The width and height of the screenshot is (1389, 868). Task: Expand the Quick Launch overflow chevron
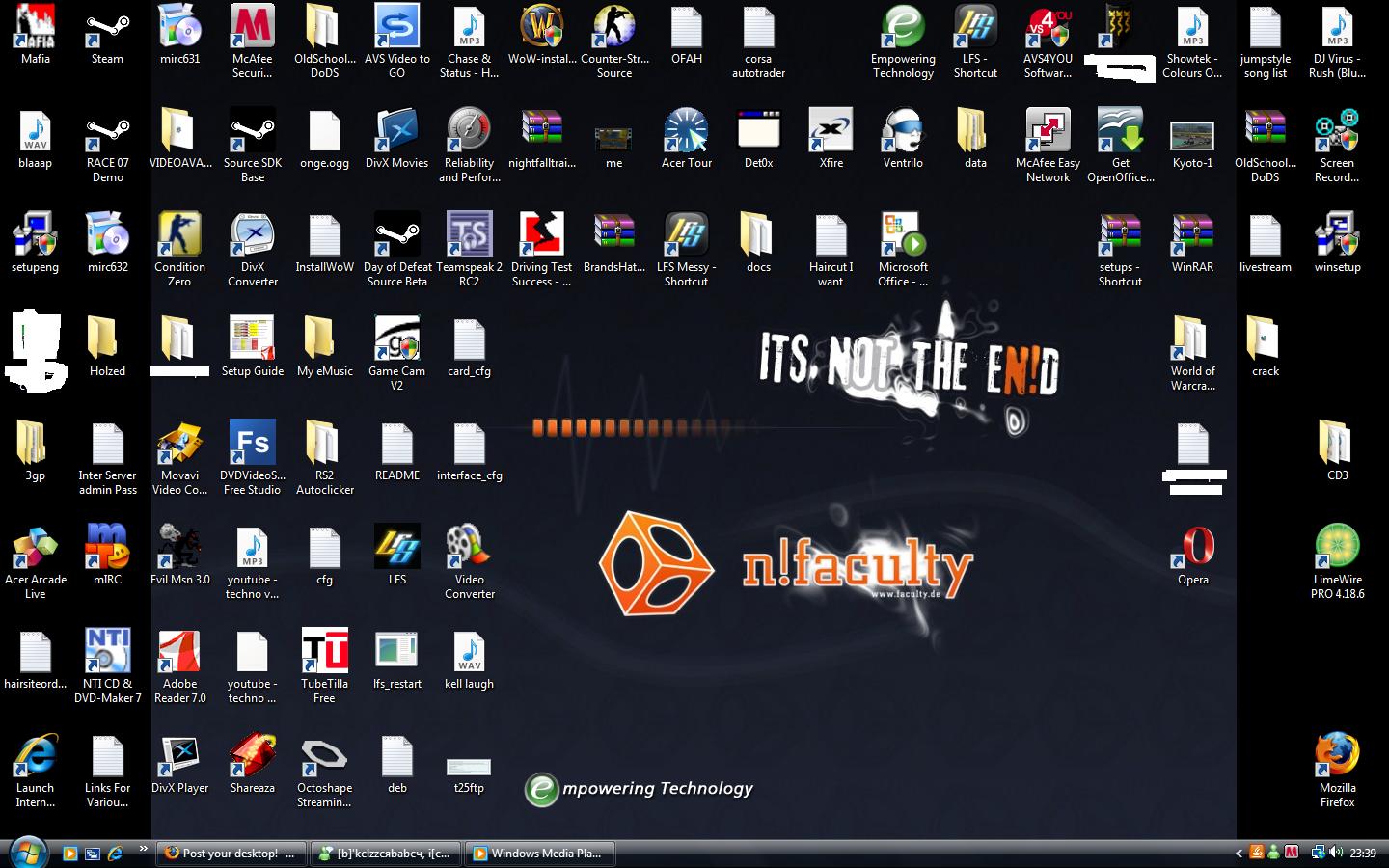[x=143, y=849]
